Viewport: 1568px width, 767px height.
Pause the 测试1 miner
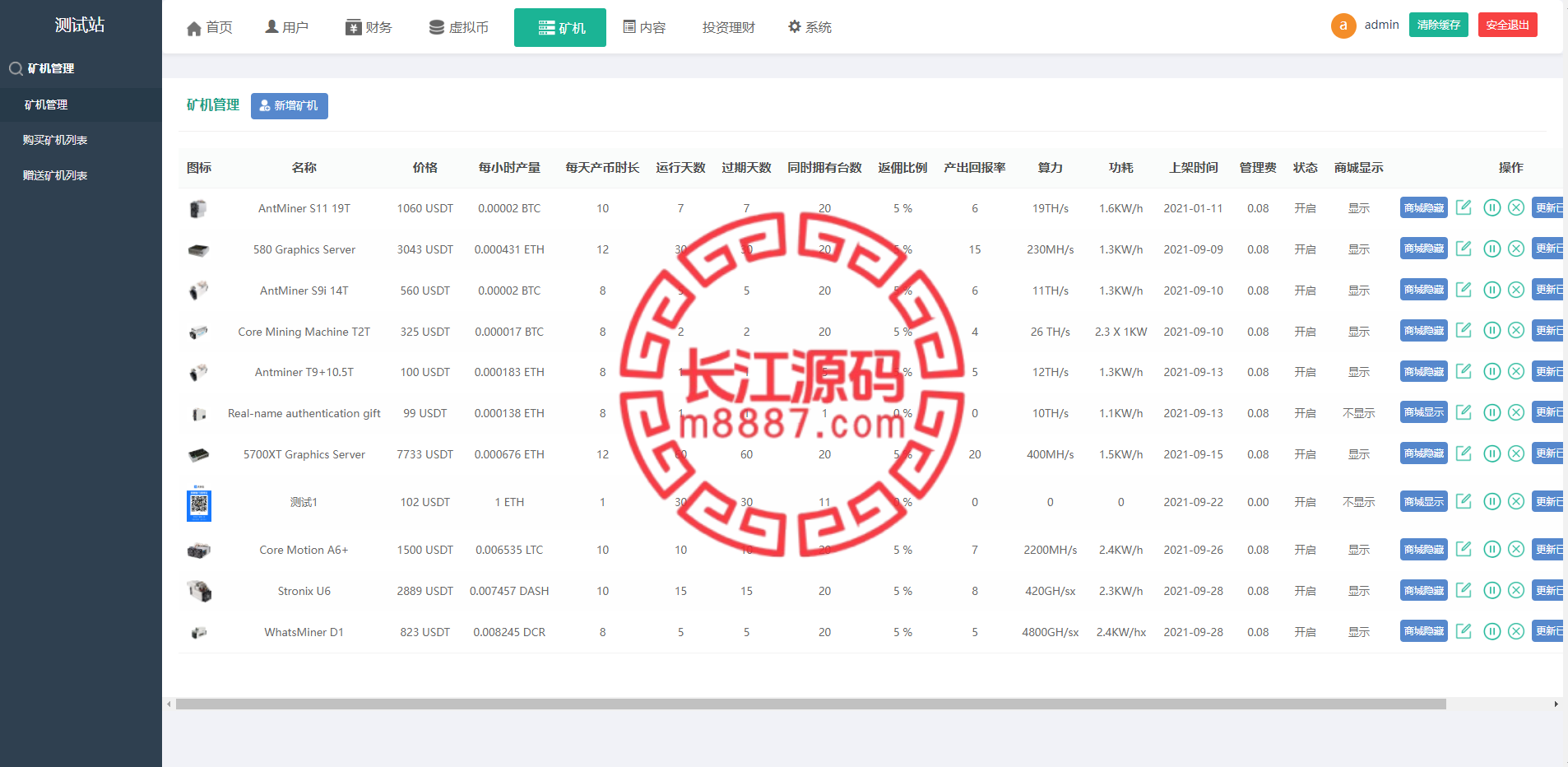tap(1492, 501)
